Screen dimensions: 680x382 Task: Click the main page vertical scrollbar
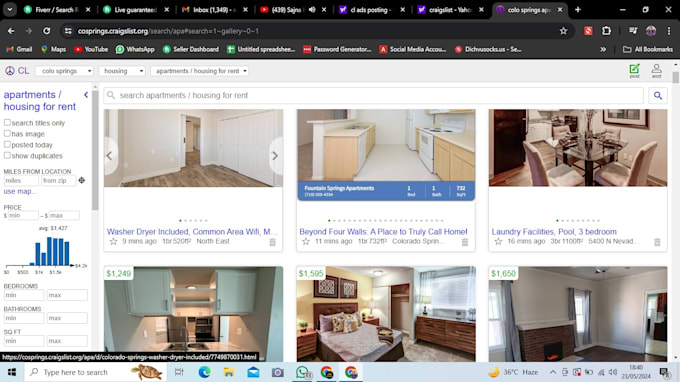point(676,78)
